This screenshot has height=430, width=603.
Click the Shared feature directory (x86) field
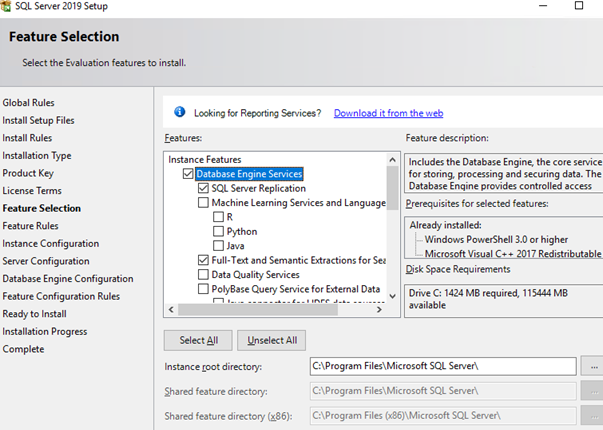(443, 416)
